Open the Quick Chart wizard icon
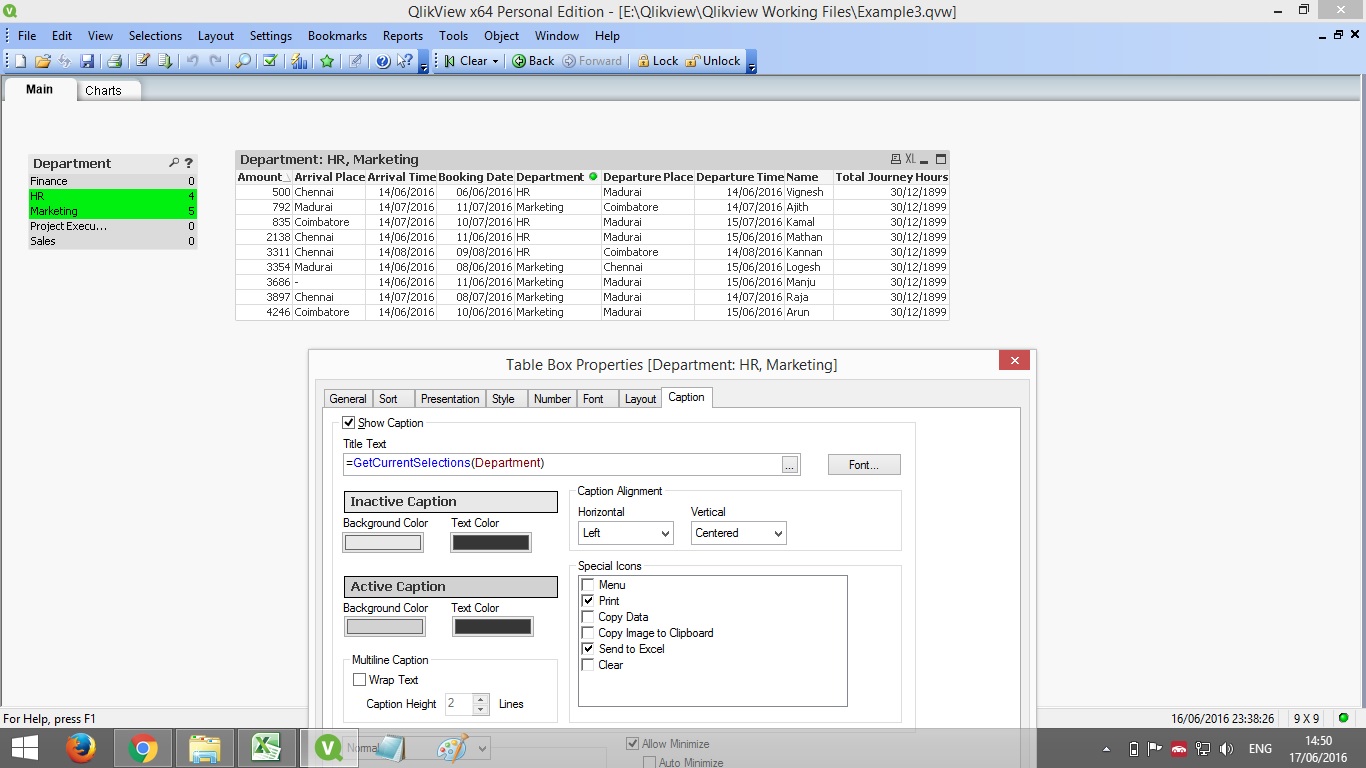The width and height of the screenshot is (1366, 768). click(x=299, y=61)
